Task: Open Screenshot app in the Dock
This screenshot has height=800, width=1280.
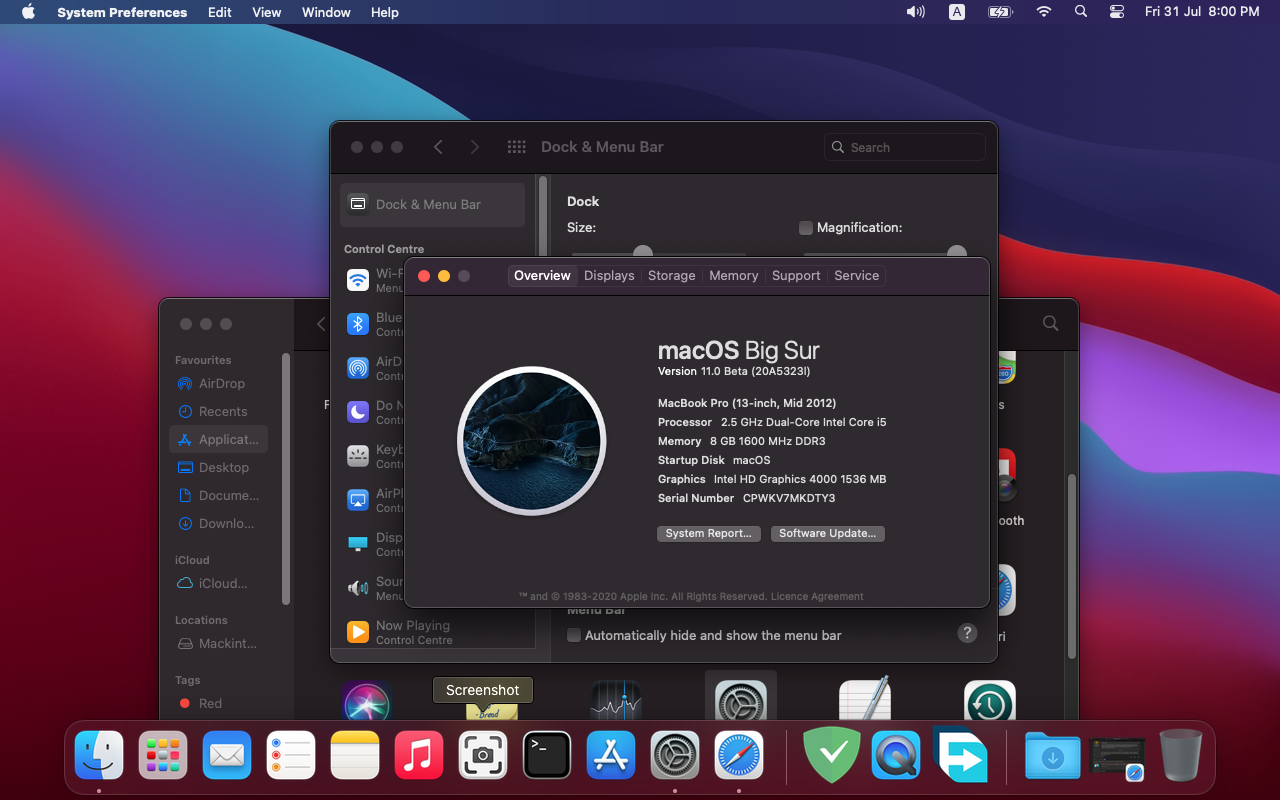Action: pos(483,754)
